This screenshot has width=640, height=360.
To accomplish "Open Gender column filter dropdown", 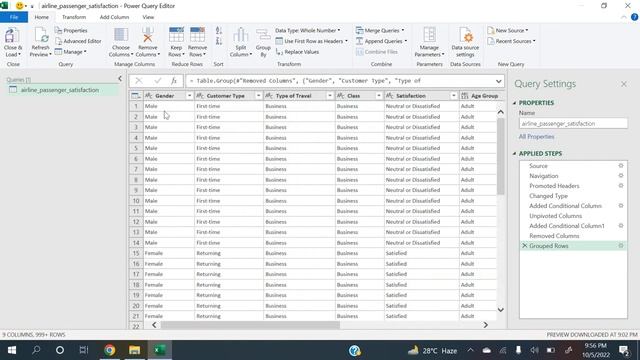I will point(189,96).
